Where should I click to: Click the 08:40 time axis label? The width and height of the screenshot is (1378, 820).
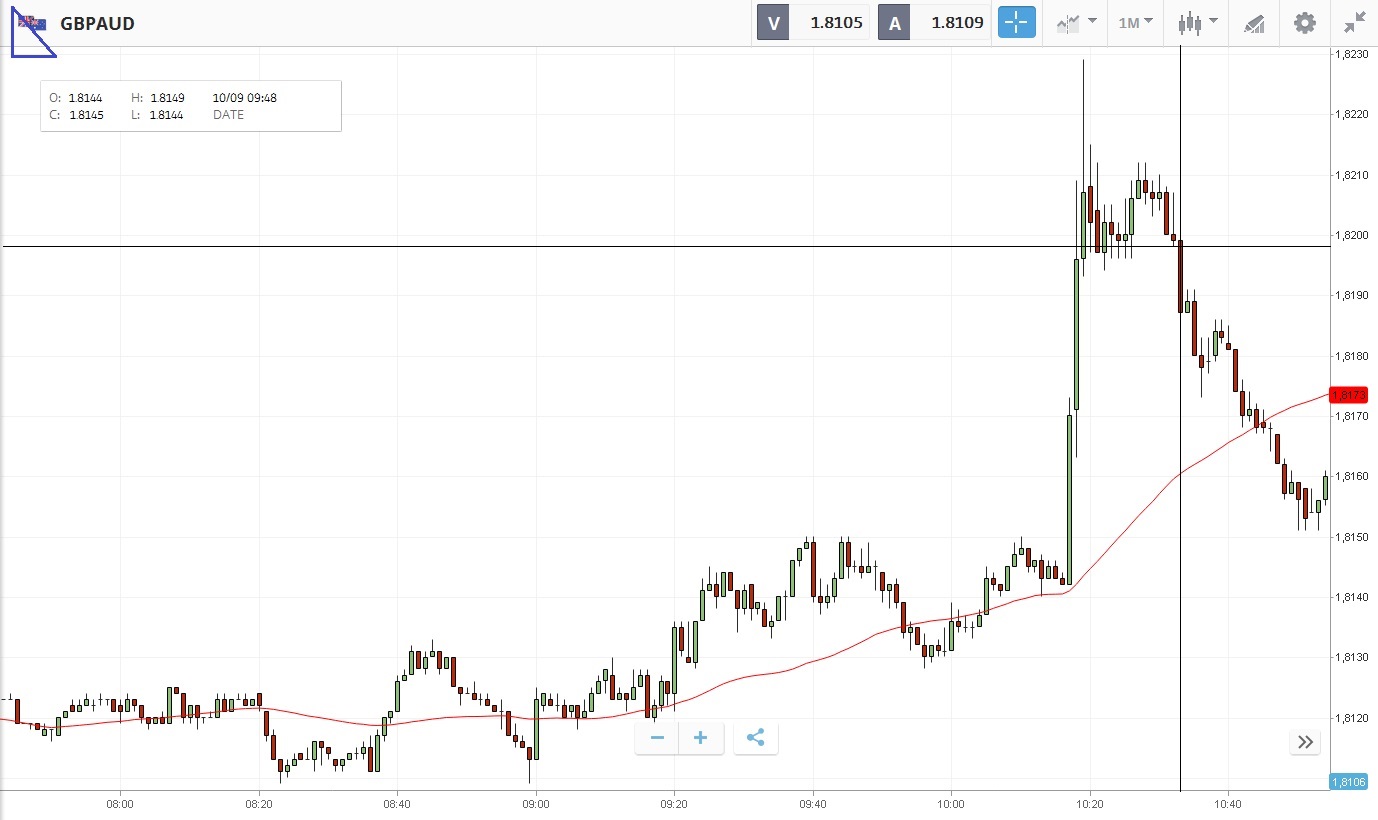[397, 803]
